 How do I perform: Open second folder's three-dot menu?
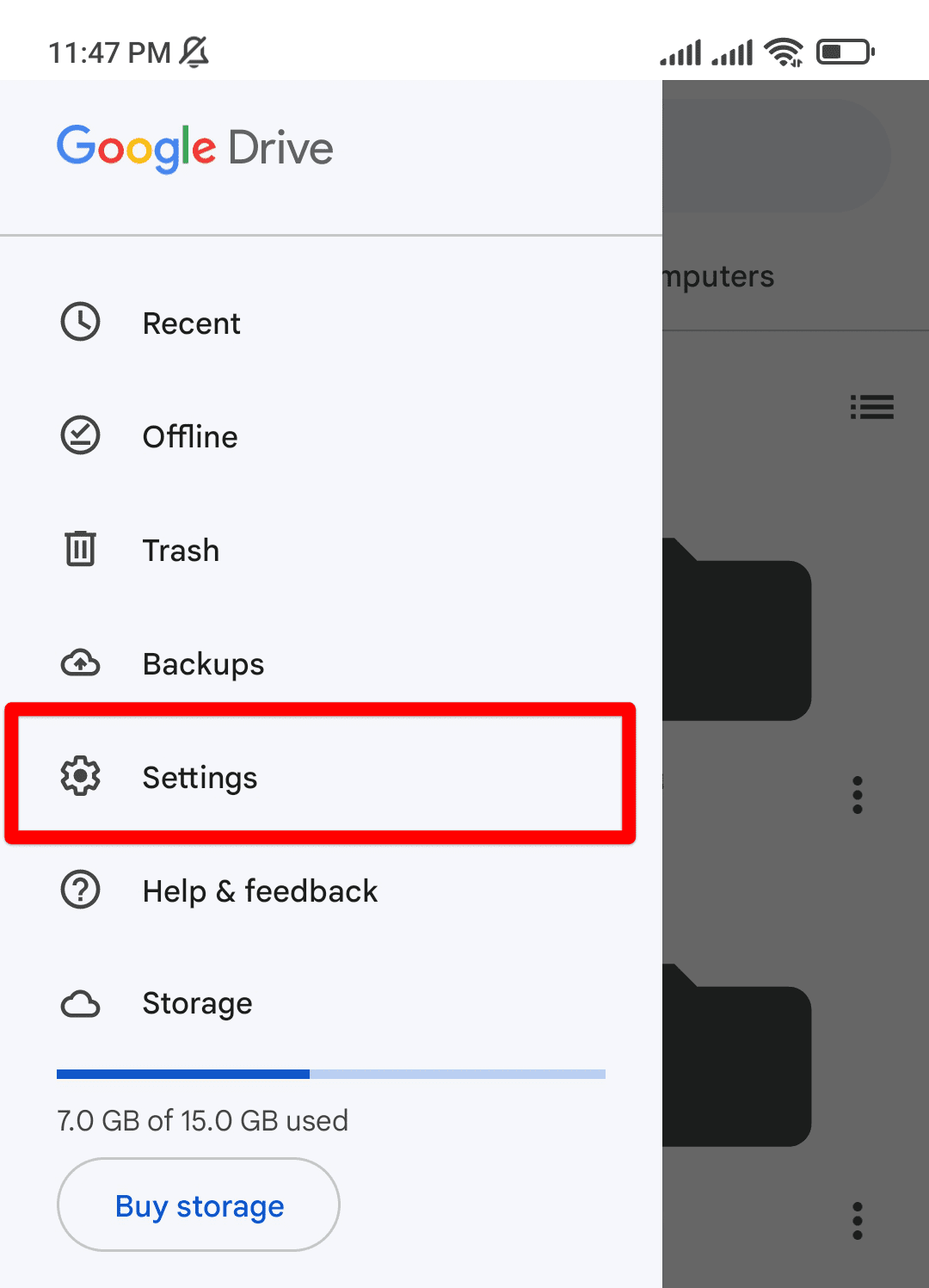(858, 1221)
